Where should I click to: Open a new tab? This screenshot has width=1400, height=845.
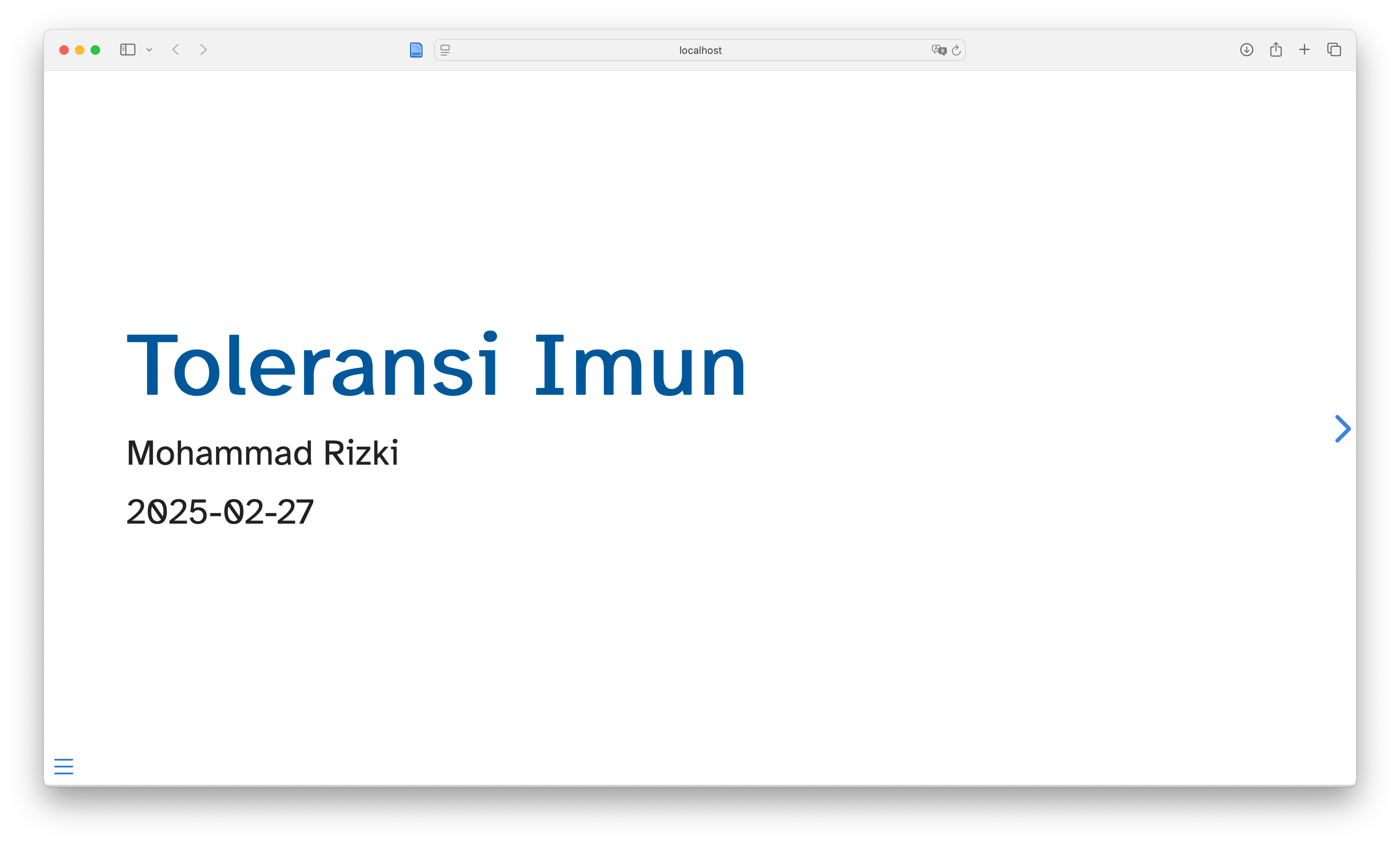(1305, 50)
